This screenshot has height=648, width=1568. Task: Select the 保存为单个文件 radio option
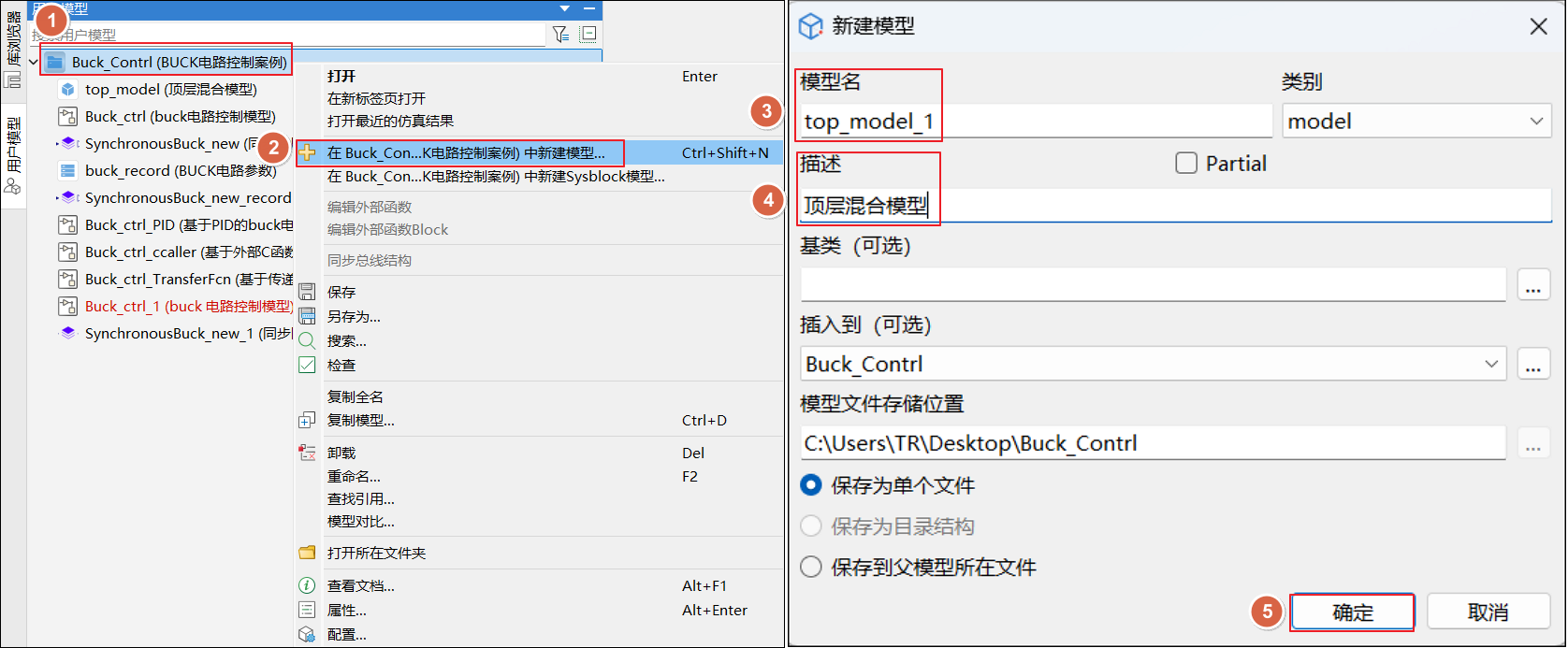click(x=811, y=485)
